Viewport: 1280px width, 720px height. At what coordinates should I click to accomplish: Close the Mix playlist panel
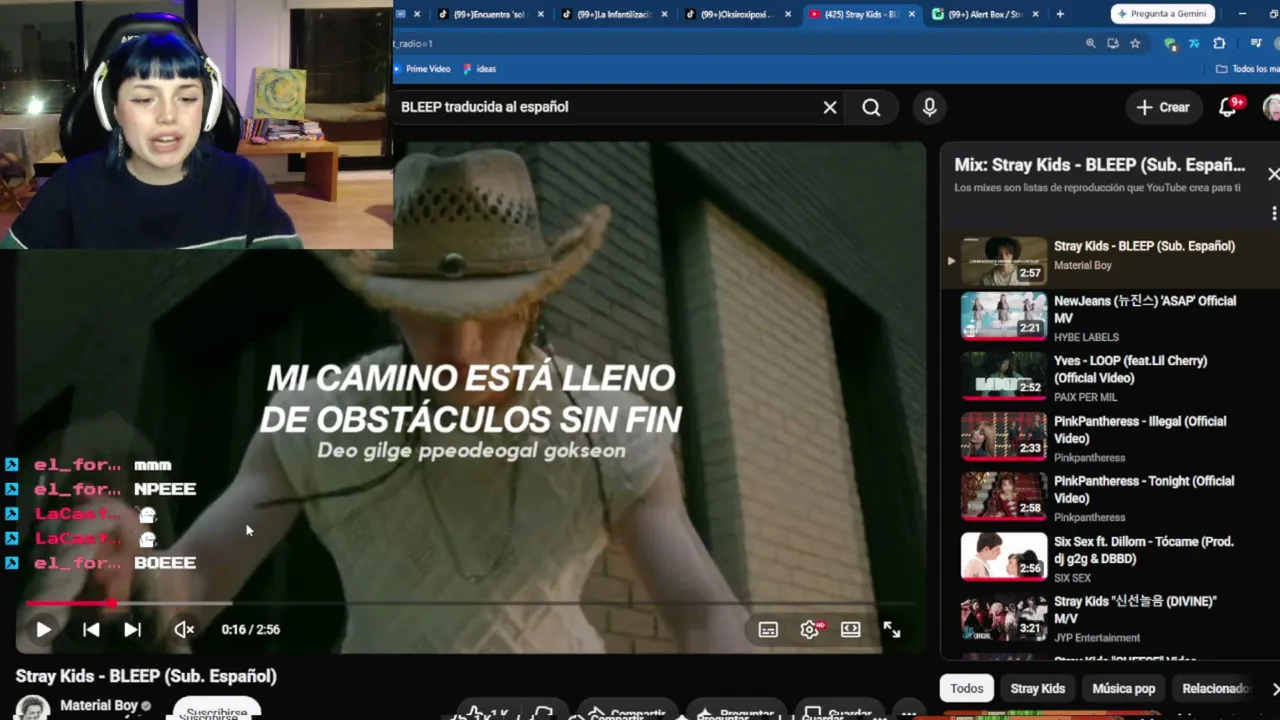pyautogui.click(x=1273, y=174)
